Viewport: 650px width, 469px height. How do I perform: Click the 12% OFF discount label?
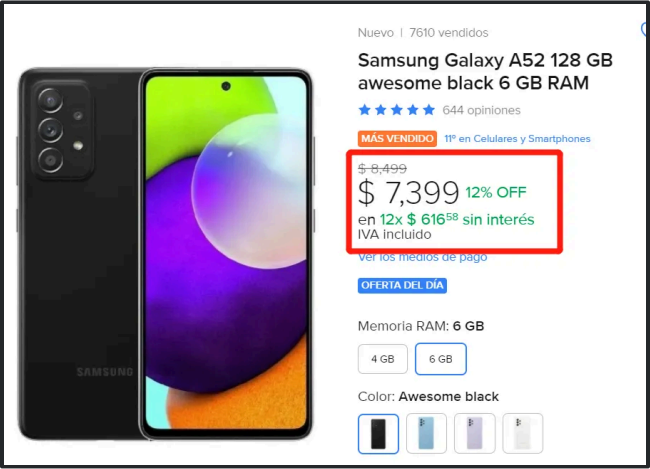pyautogui.click(x=495, y=192)
